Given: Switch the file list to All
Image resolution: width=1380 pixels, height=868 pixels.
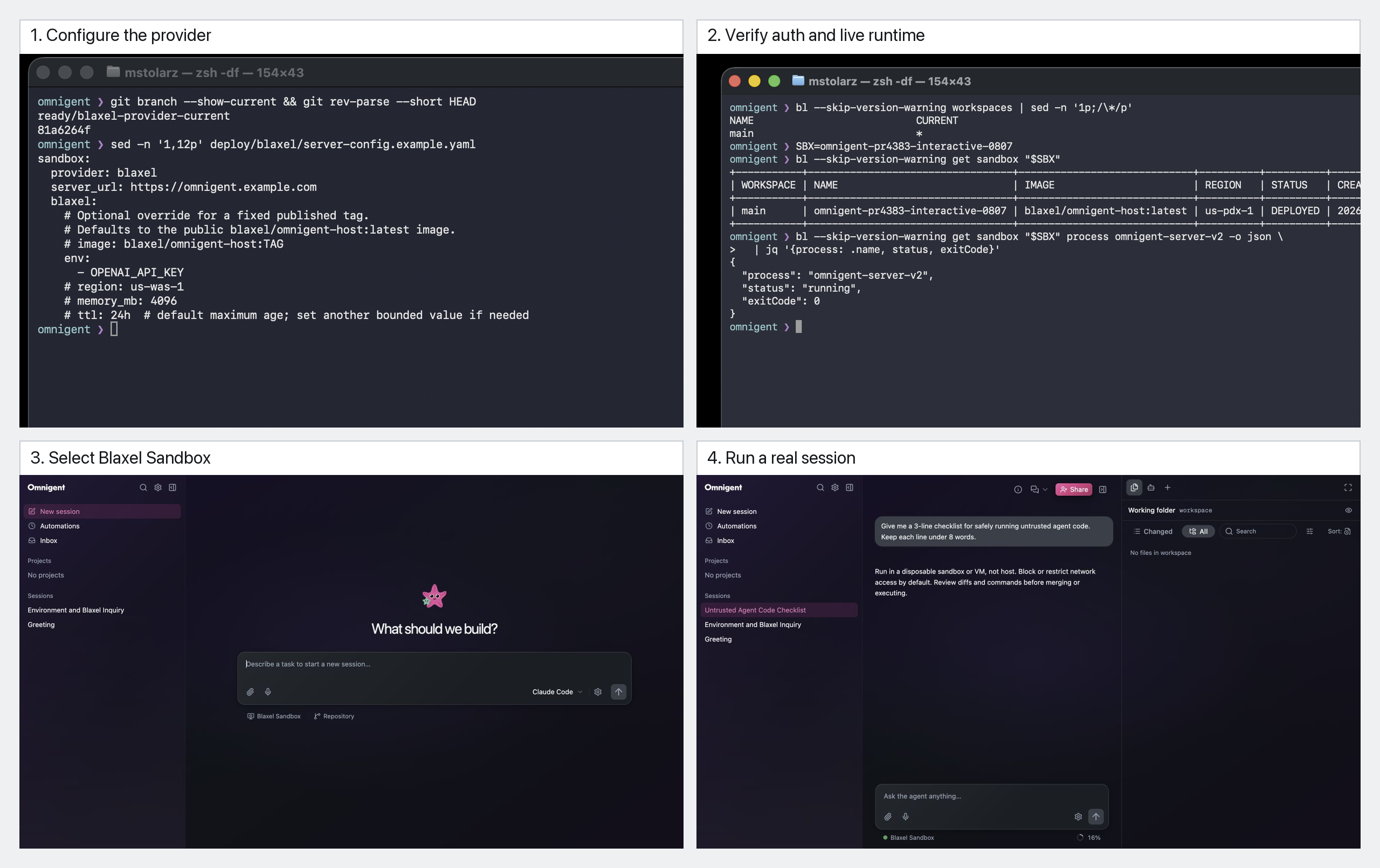Looking at the screenshot, I should (x=1198, y=532).
